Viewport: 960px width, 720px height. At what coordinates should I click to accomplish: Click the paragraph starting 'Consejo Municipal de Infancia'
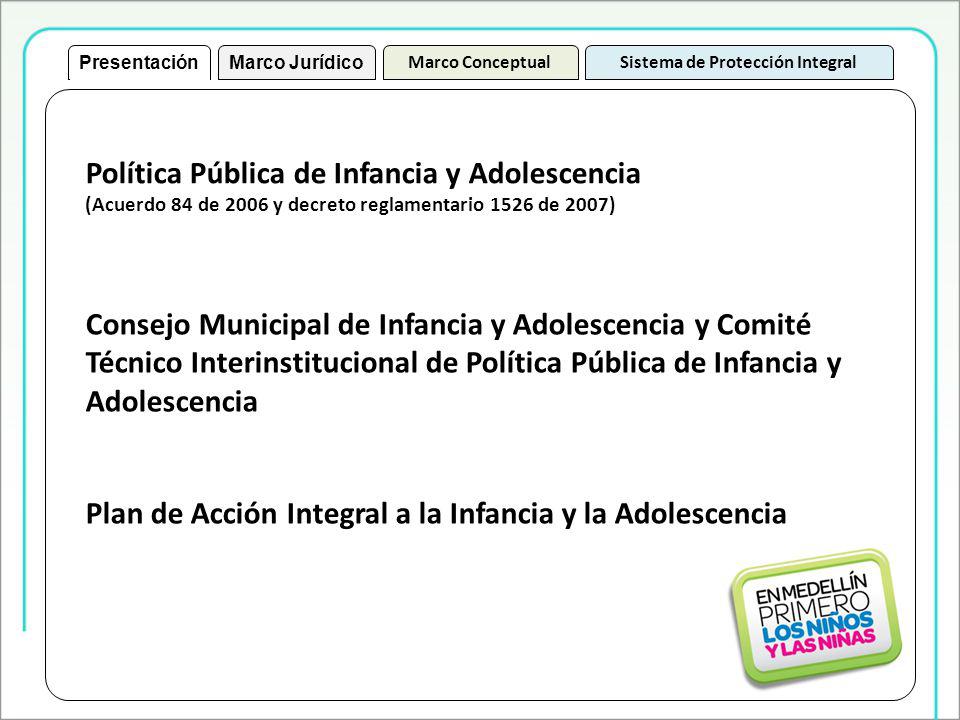tap(463, 362)
